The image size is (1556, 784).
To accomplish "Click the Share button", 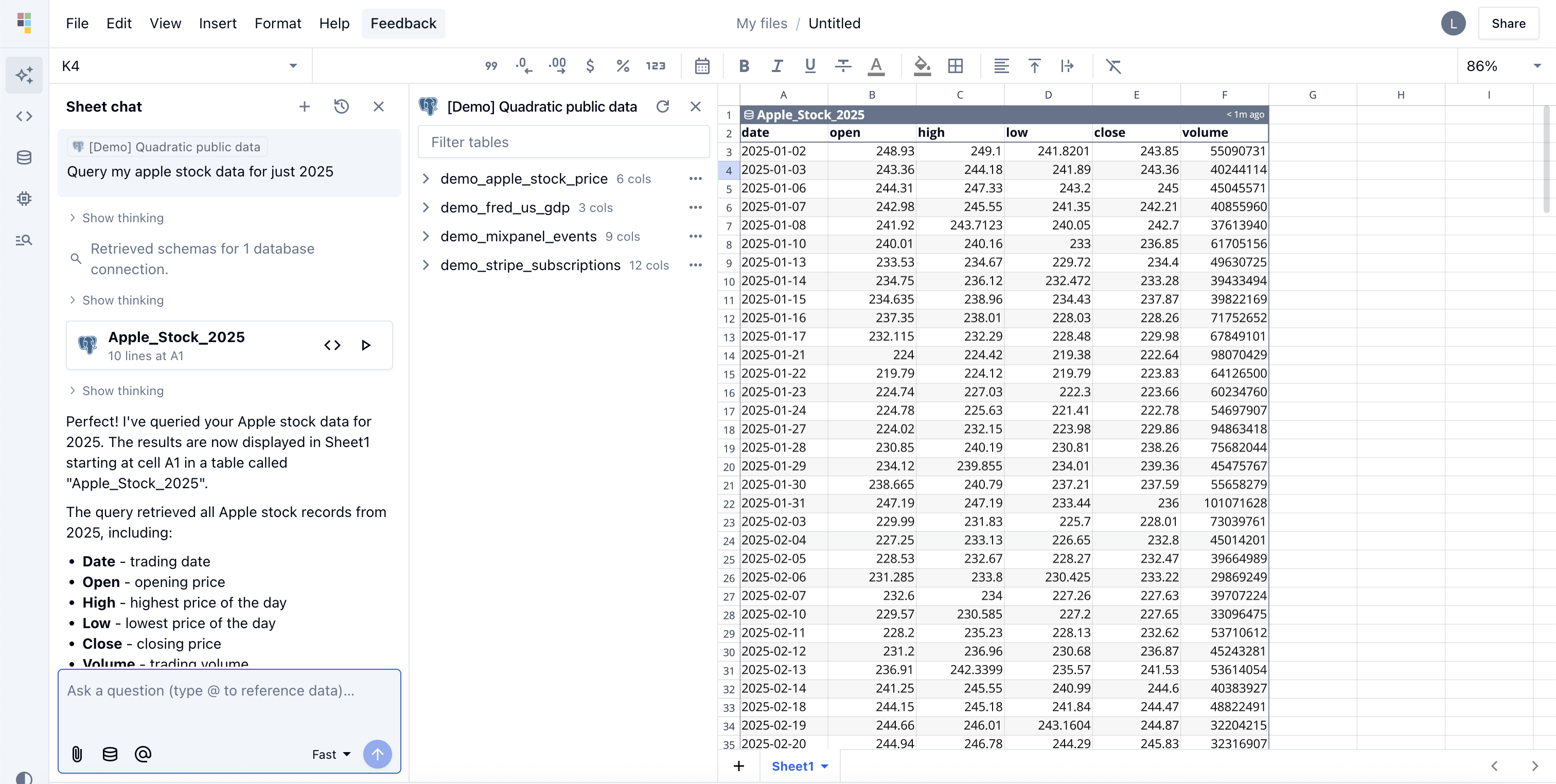I will tap(1508, 23).
